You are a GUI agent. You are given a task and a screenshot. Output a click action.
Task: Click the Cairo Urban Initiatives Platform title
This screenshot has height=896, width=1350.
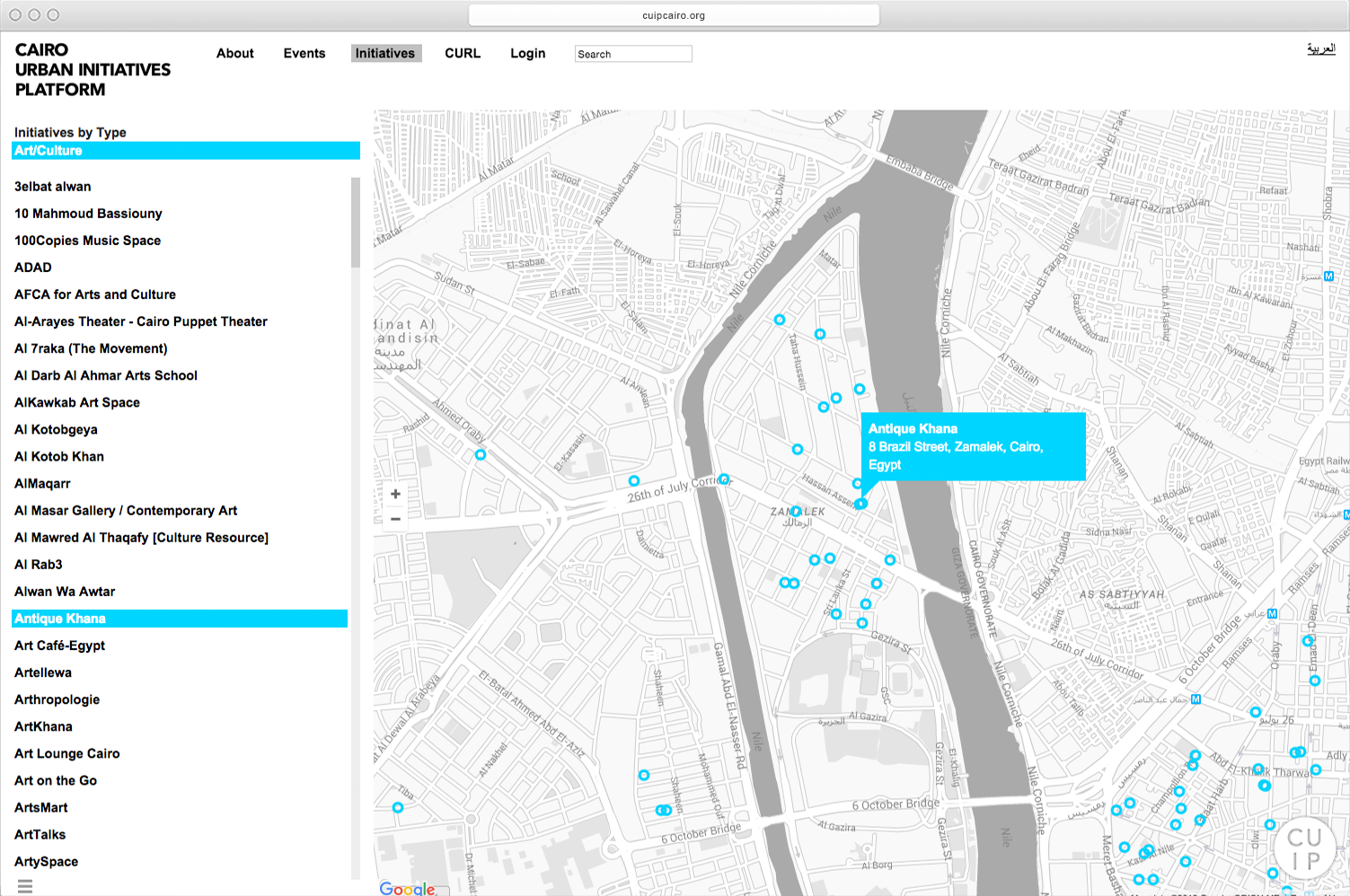93,70
